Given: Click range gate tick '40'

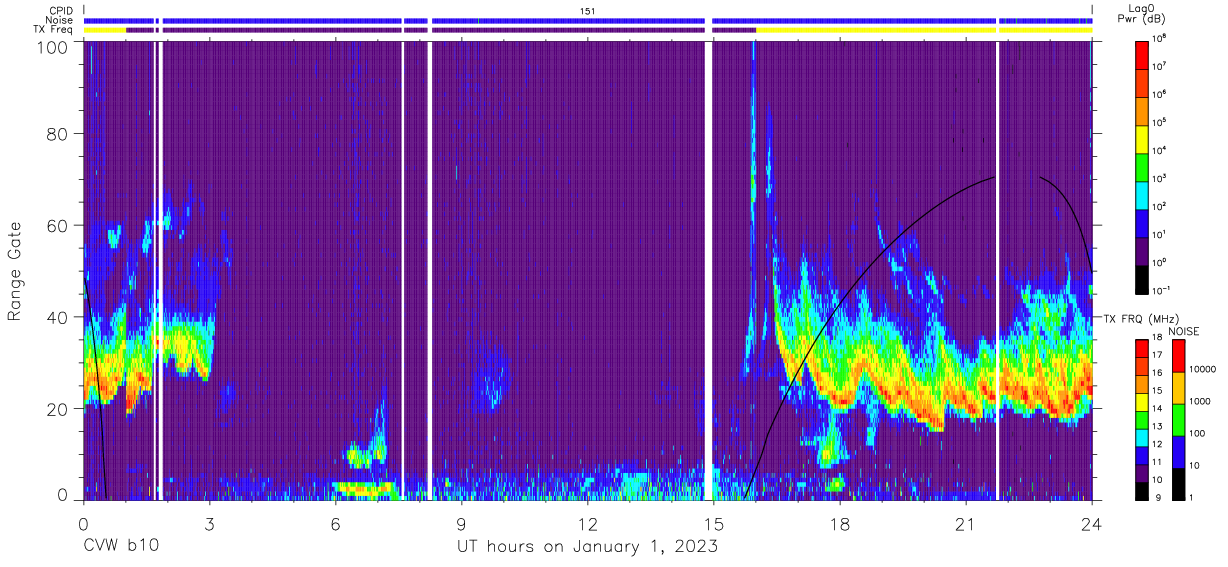Looking at the screenshot, I should 58,317.
